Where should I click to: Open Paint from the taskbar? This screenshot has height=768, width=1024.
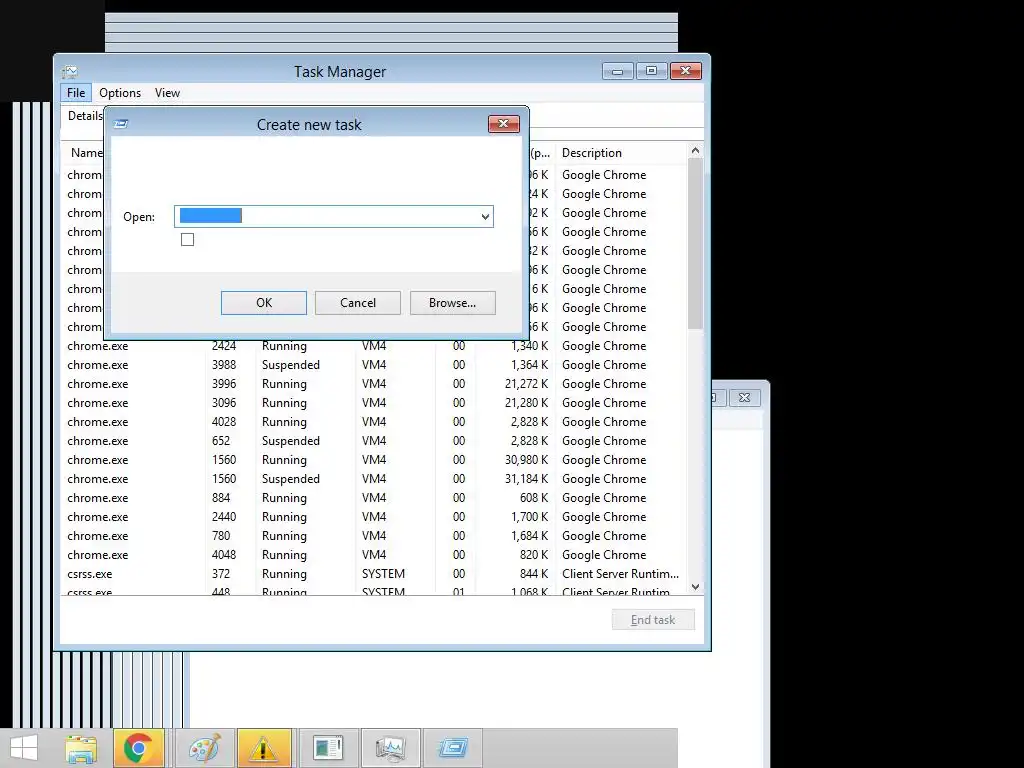pyautogui.click(x=204, y=748)
